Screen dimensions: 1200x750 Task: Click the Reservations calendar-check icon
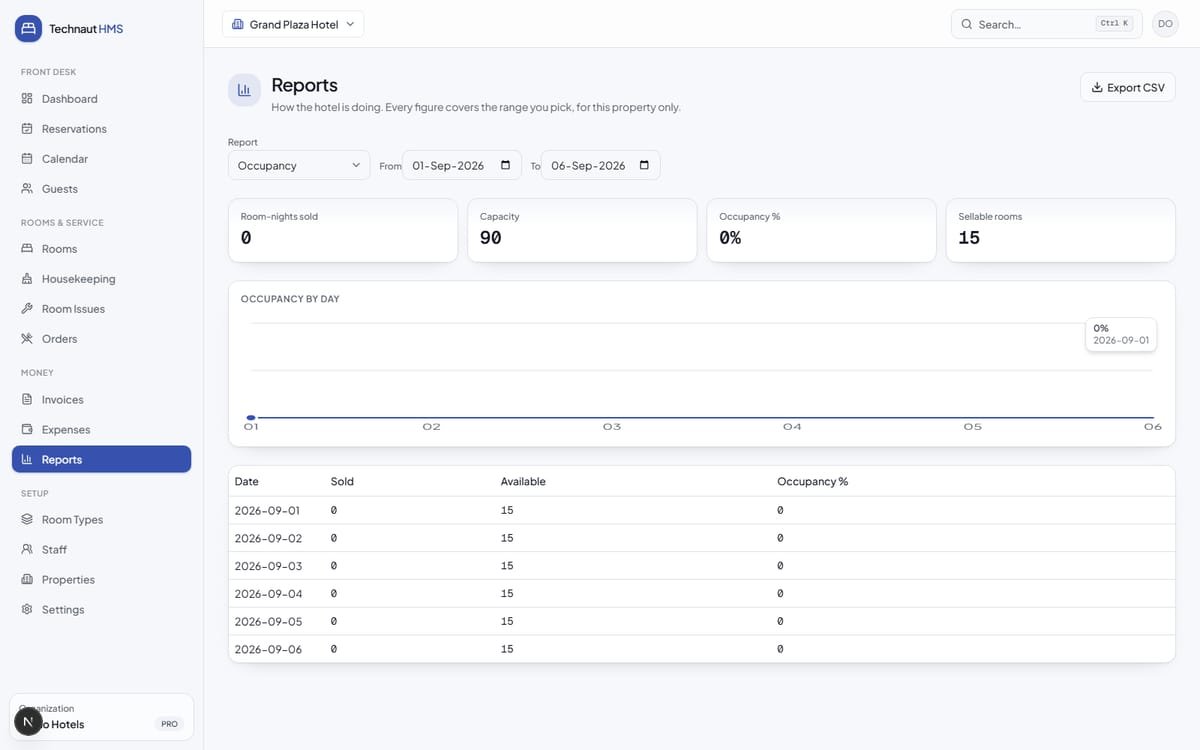pyautogui.click(x=27, y=129)
